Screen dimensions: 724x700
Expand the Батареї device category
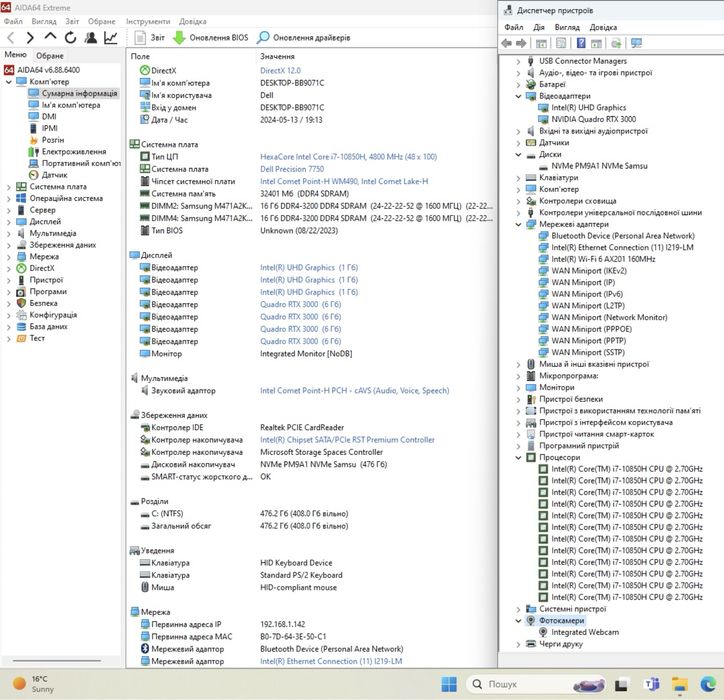(x=518, y=84)
